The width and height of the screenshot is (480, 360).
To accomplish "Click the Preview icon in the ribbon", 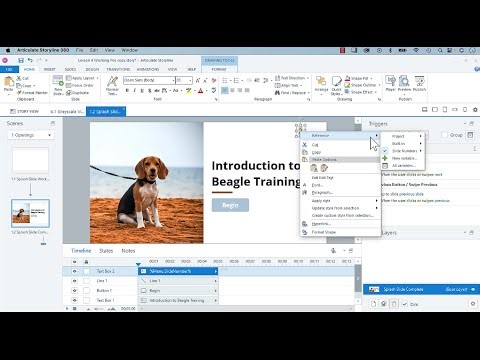I will click(404, 81).
